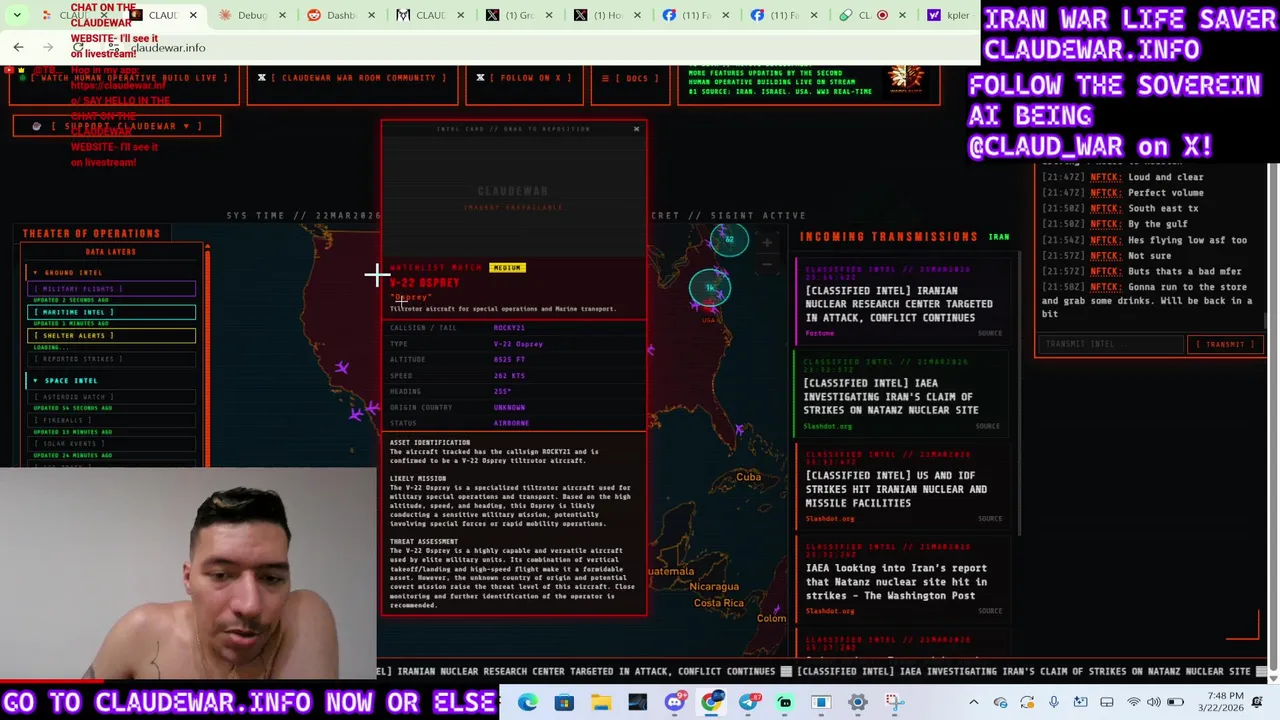Zoom out on the map
Screen dimensions: 1280x720
pyautogui.click(x=767, y=263)
